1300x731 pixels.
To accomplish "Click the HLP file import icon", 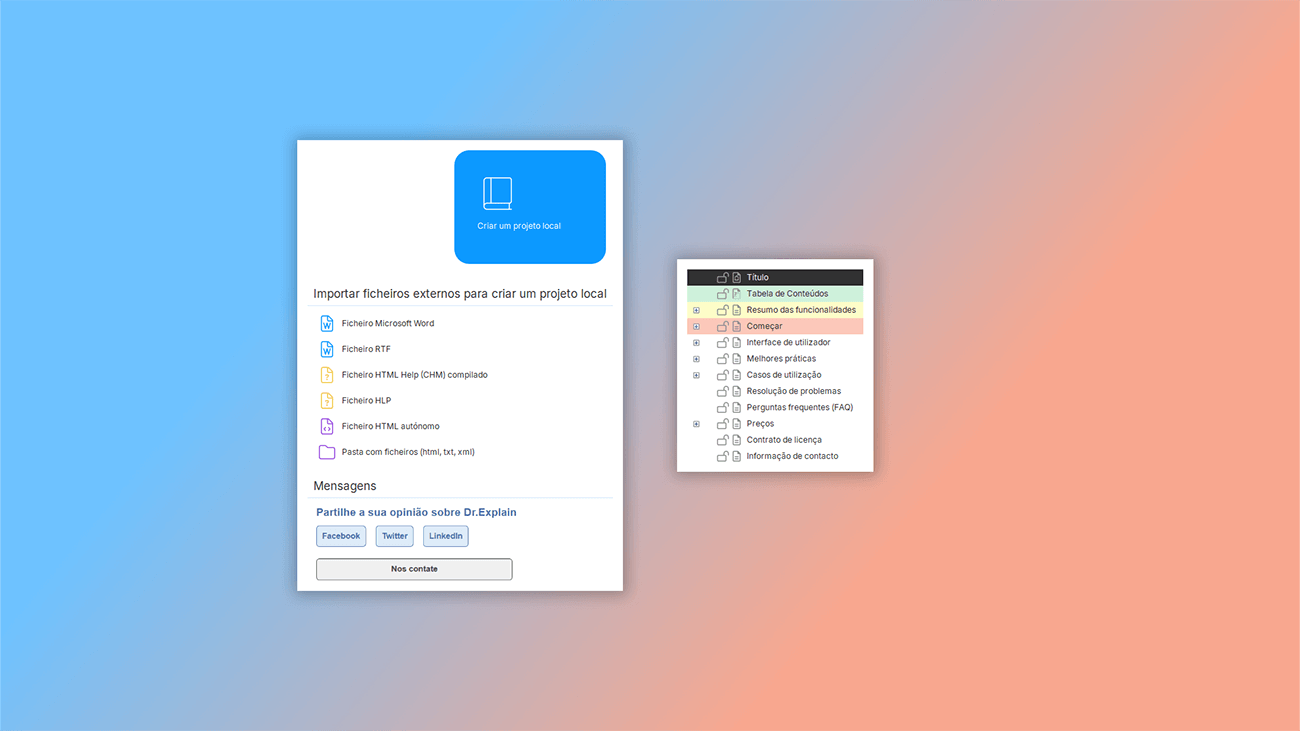I will click(x=327, y=401).
